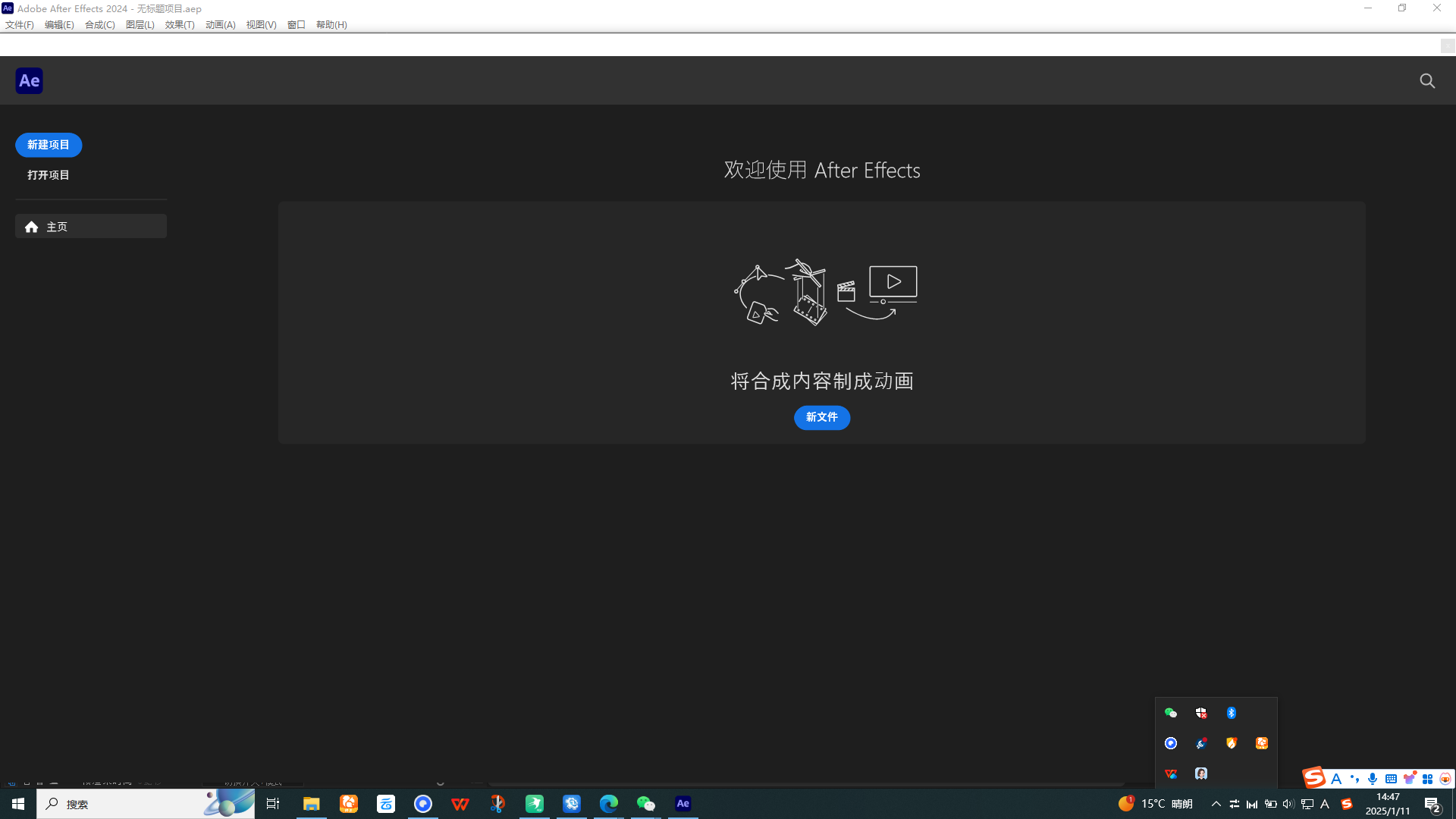Click the taskbar 搜索 search box

[146, 804]
